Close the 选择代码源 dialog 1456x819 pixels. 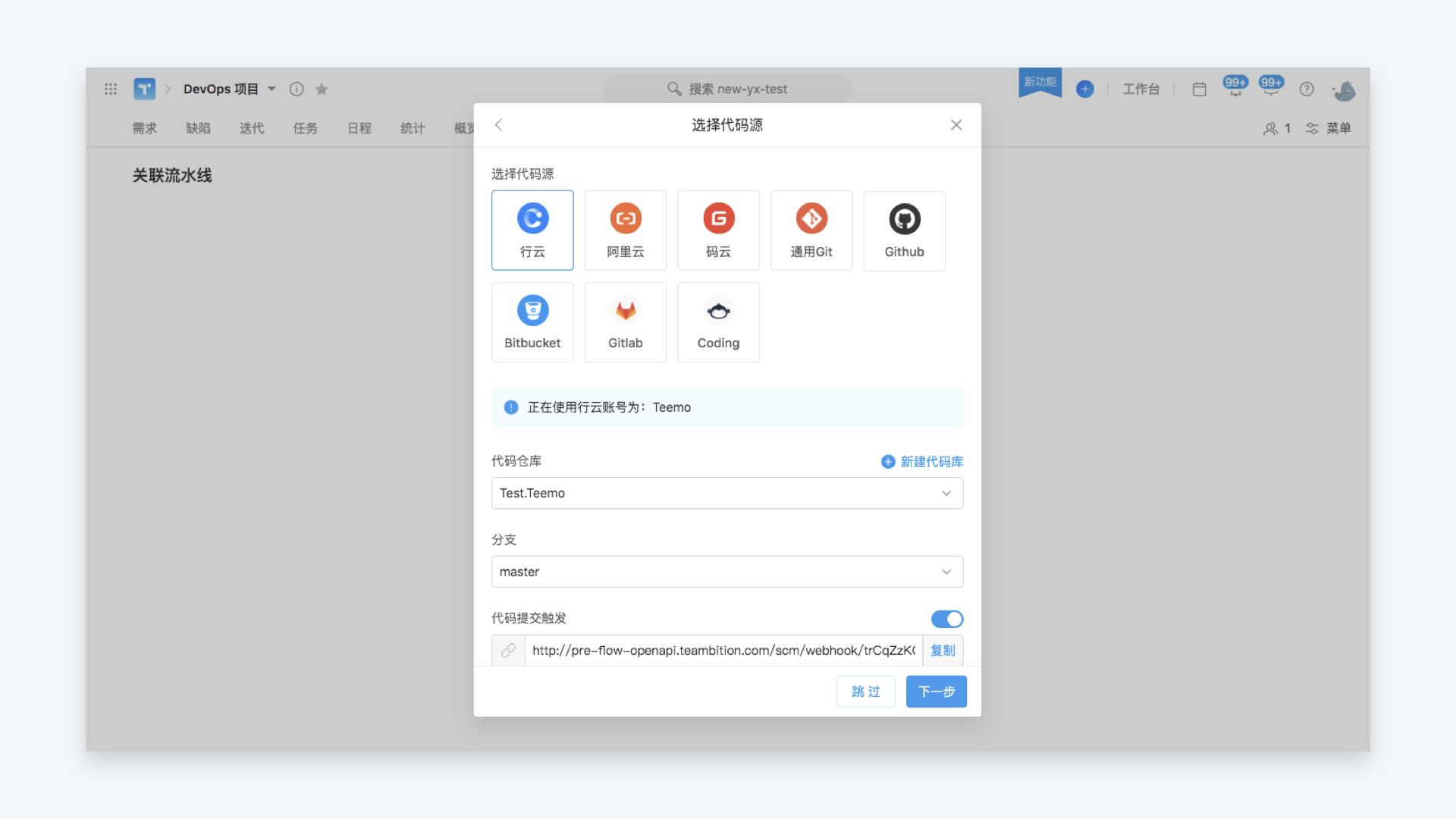pos(956,125)
